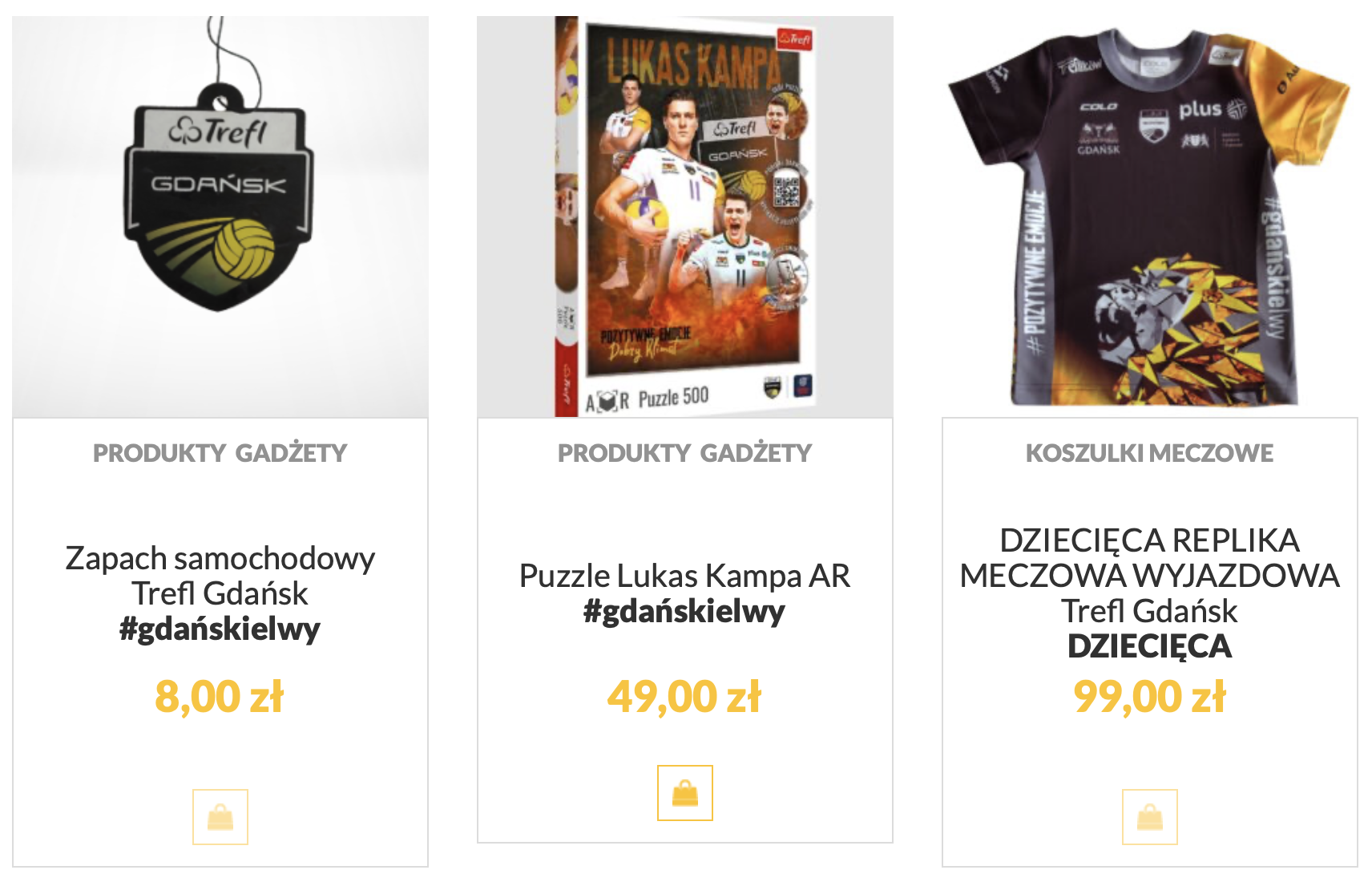Click the 99,00 zł price
The width and height of the screenshot is (1372, 874).
point(1150,696)
